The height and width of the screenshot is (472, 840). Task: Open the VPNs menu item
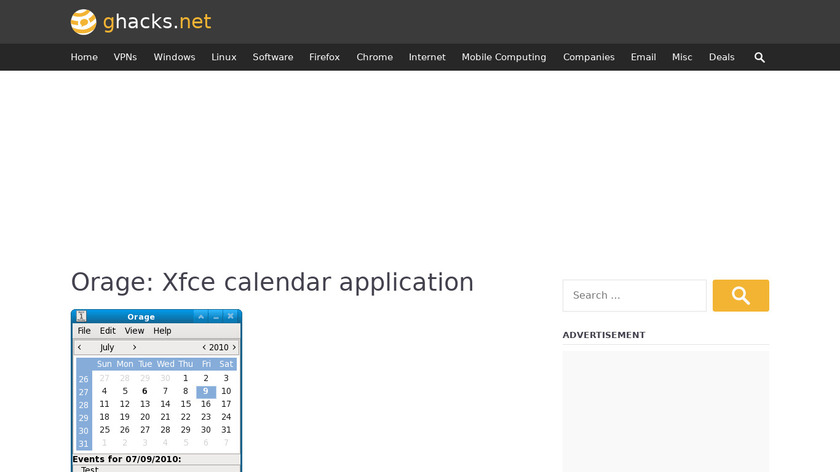pyautogui.click(x=125, y=57)
